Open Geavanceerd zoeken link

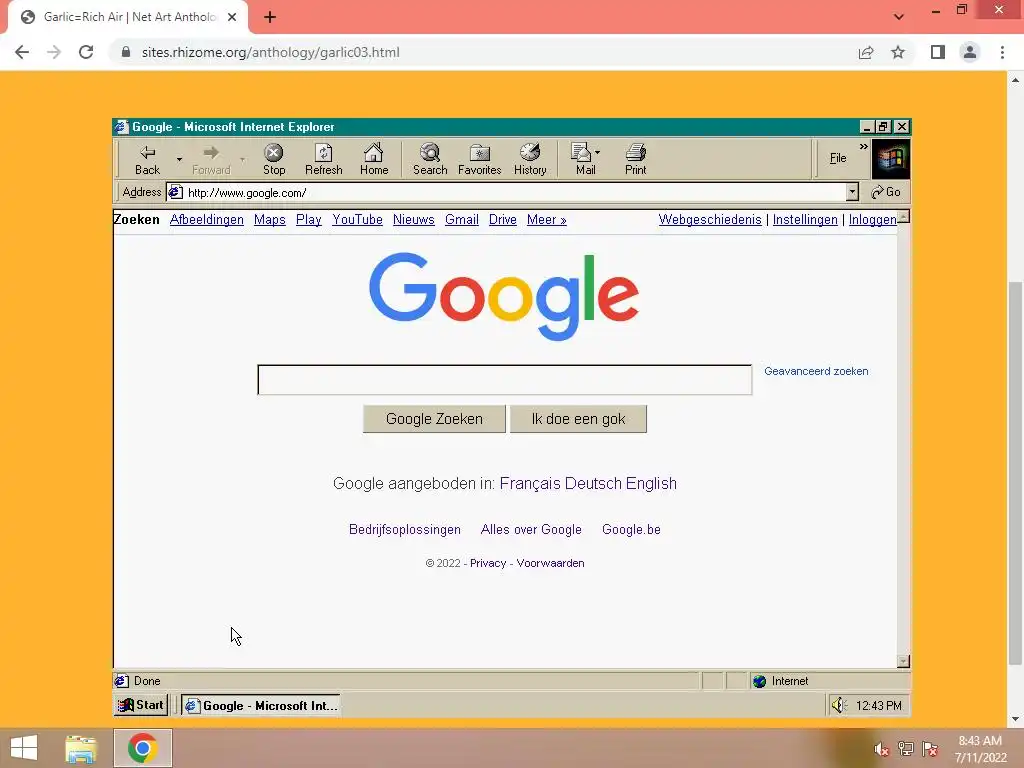[816, 371]
